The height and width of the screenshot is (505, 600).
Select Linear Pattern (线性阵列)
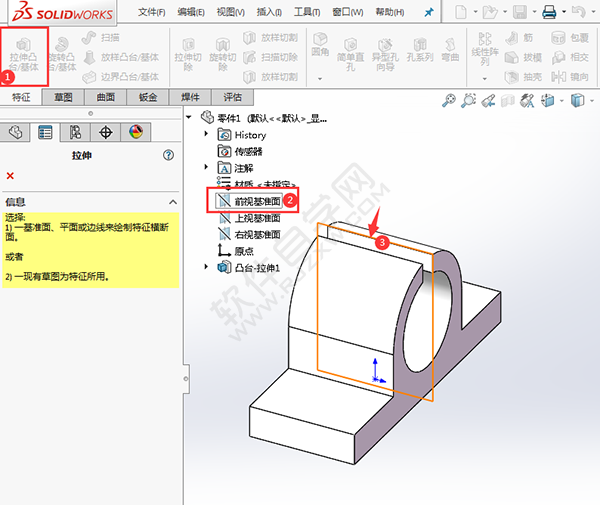tap(484, 49)
